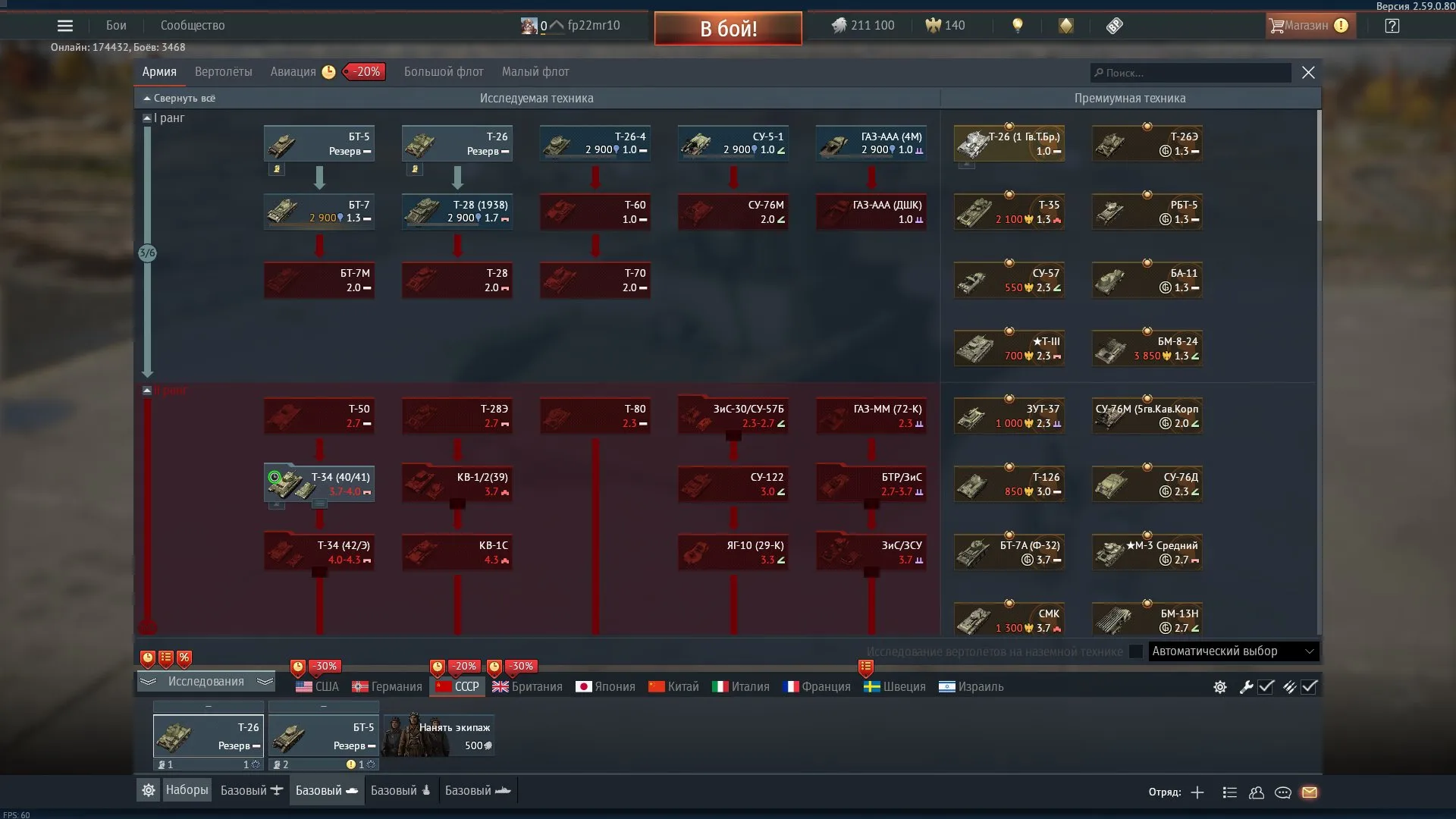Select the Германия nation tab
Viewport: 1456px width, 819px height.
pos(387,687)
